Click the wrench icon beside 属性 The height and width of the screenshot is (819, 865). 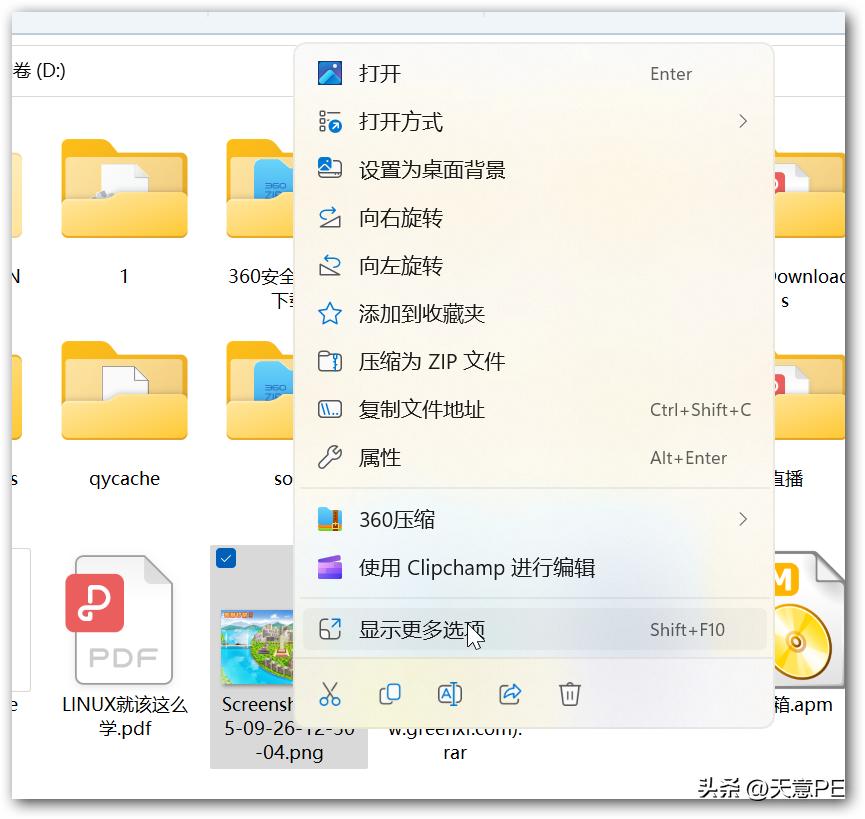330,458
